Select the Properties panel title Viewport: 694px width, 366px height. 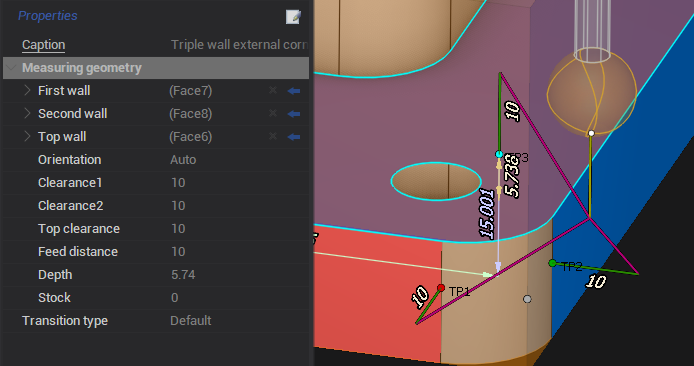[x=48, y=15]
